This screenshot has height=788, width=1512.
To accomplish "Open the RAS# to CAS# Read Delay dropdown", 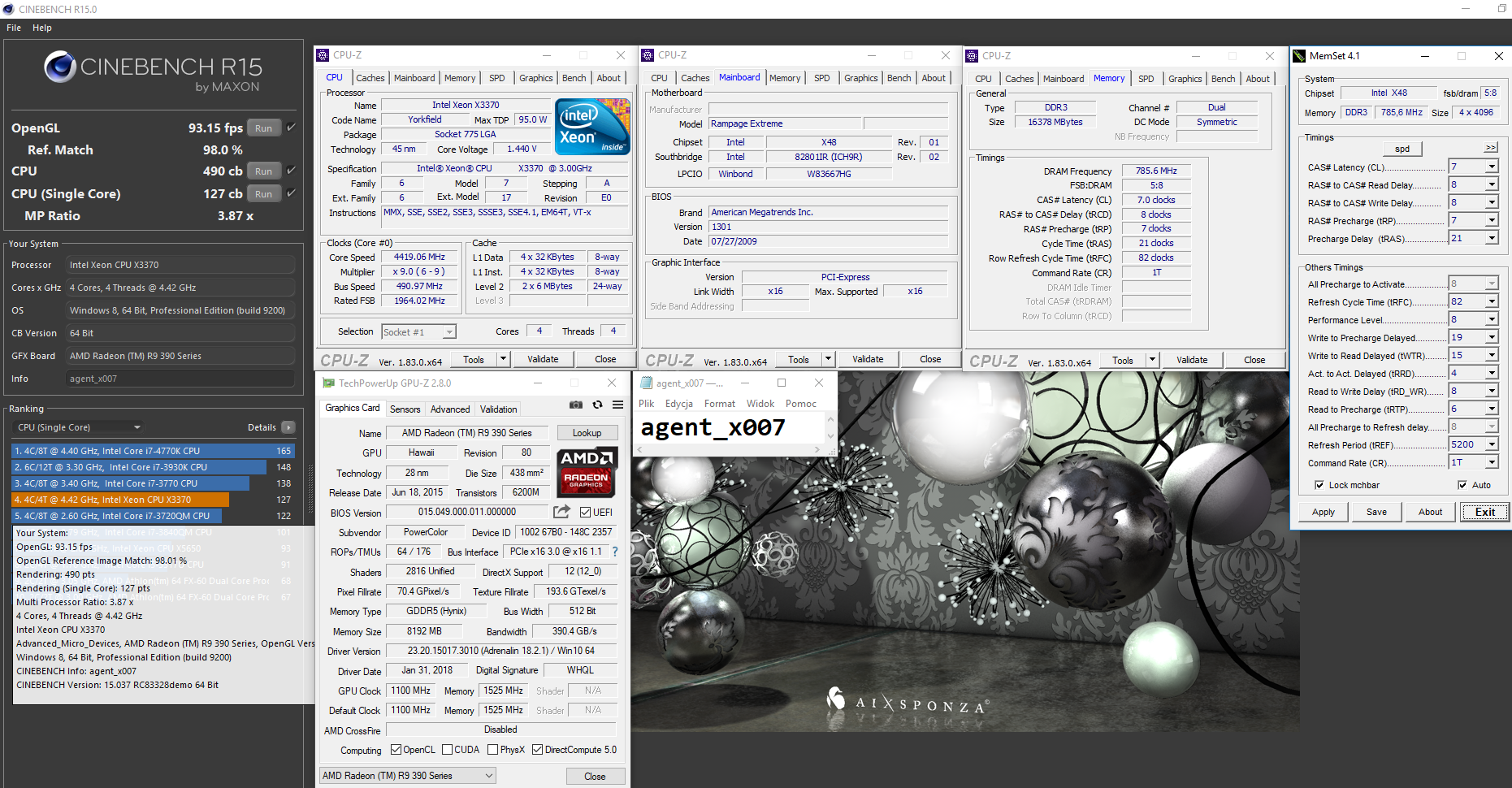I will 1492,184.
